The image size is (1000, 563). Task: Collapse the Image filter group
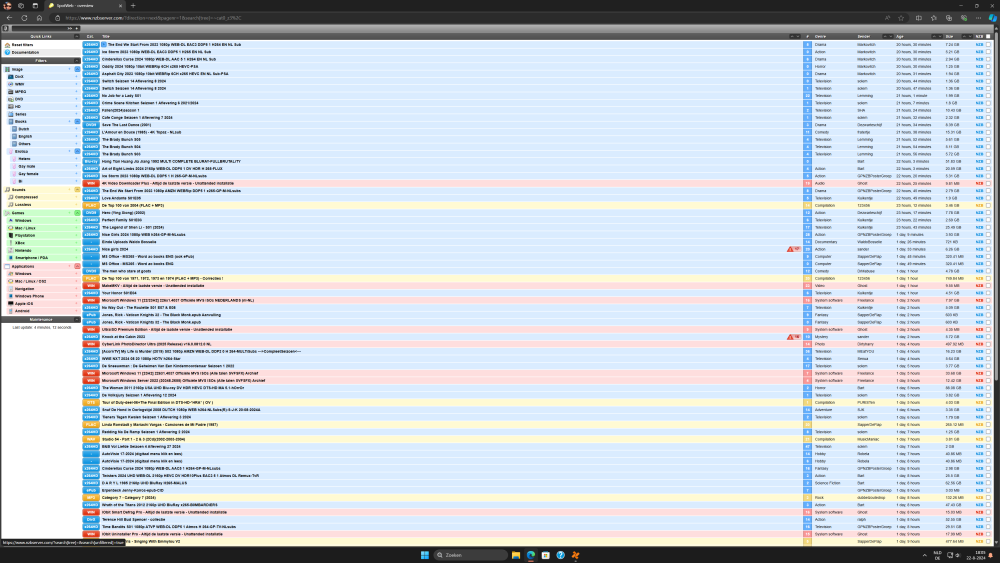coord(77,69)
